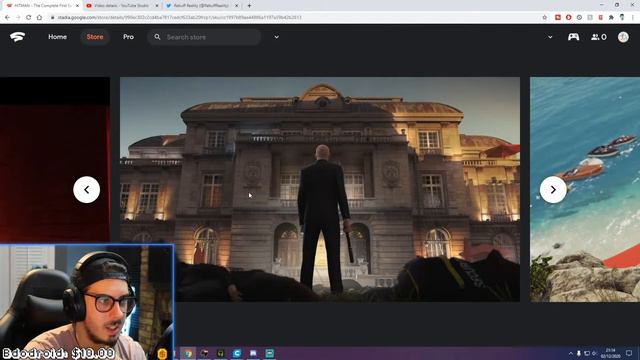Click the Hitman mansion screenshot
Image resolution: width=640 pixels, height=360 pixels.
320,189
